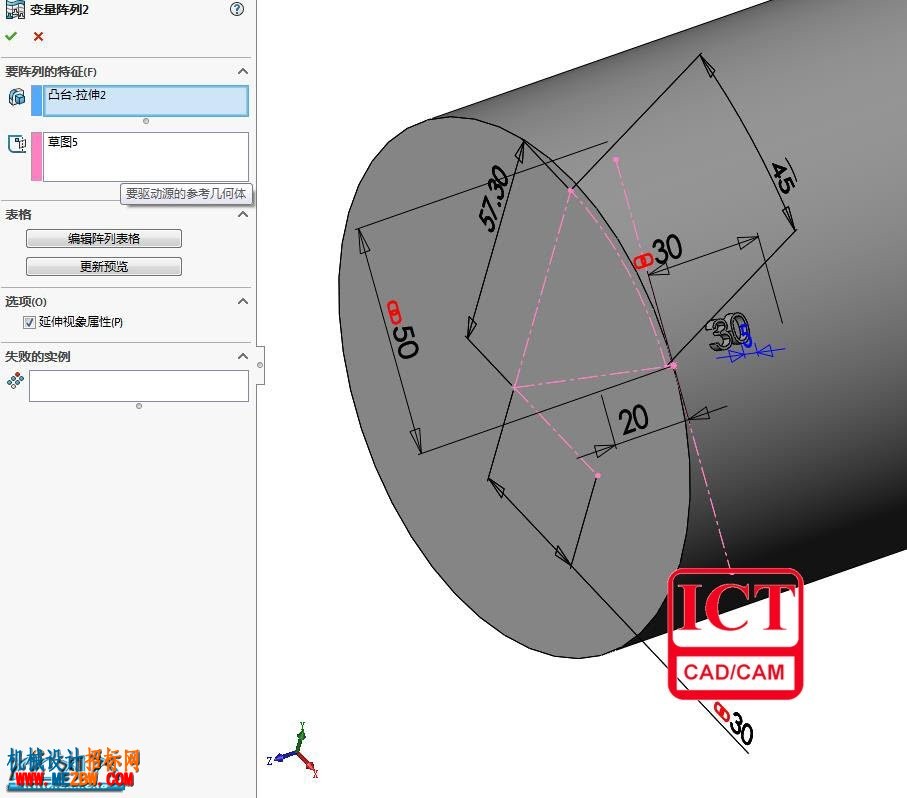Select the 57.30 dimension in the sketch

pyautogui.click(x=493, y=198)
